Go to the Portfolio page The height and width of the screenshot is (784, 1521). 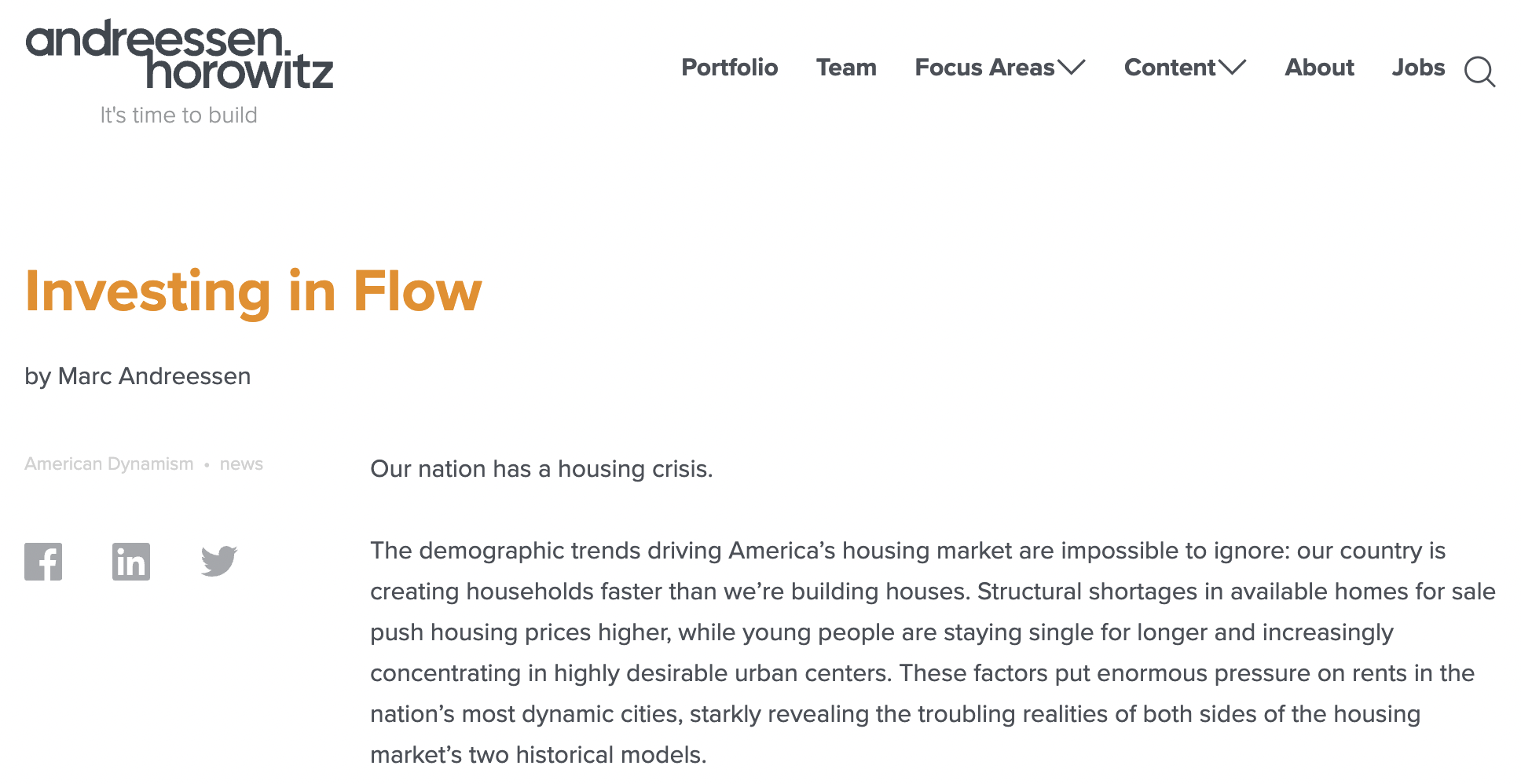(x=730, y=68)
